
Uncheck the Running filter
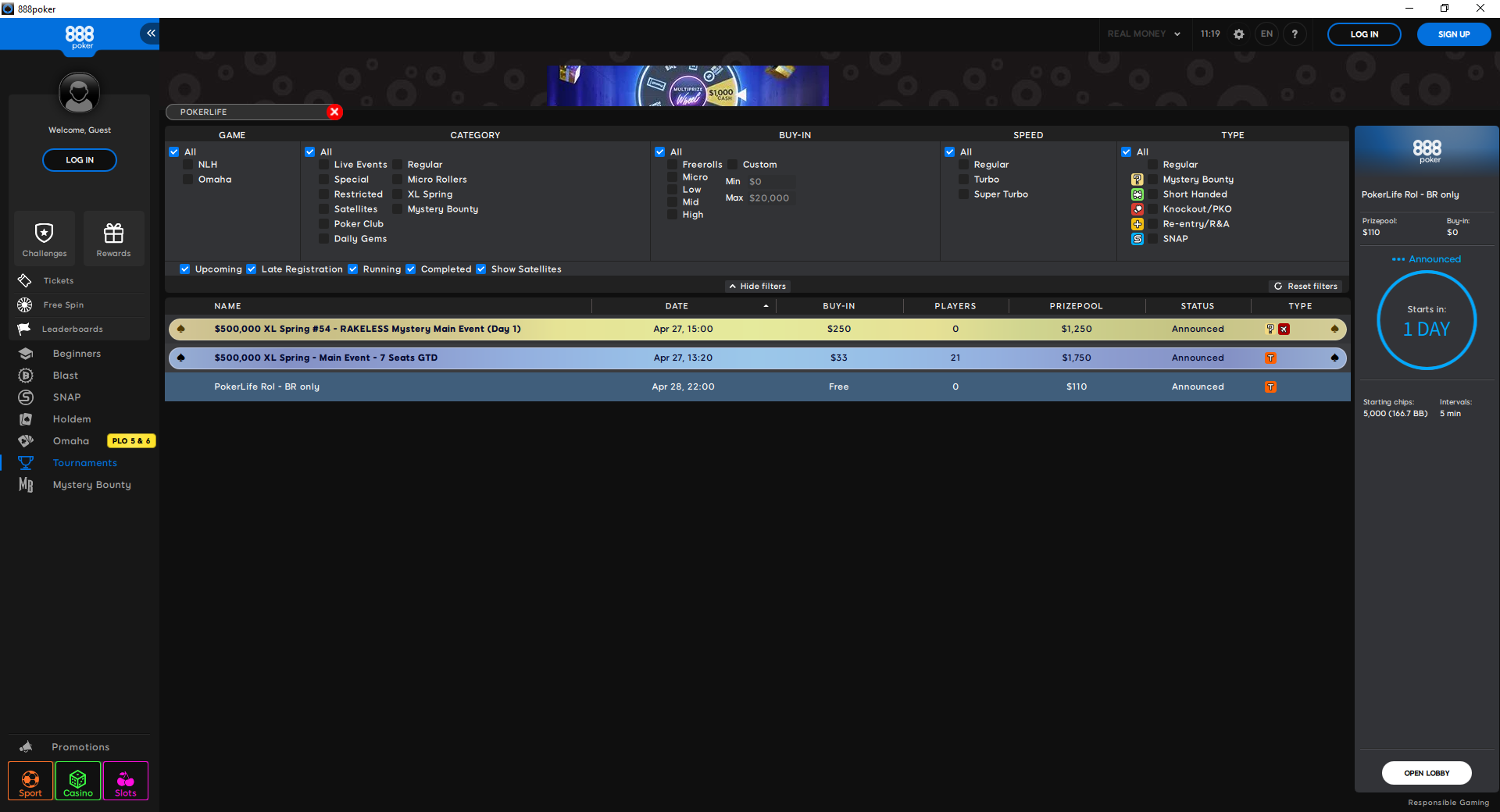(353, 269)
